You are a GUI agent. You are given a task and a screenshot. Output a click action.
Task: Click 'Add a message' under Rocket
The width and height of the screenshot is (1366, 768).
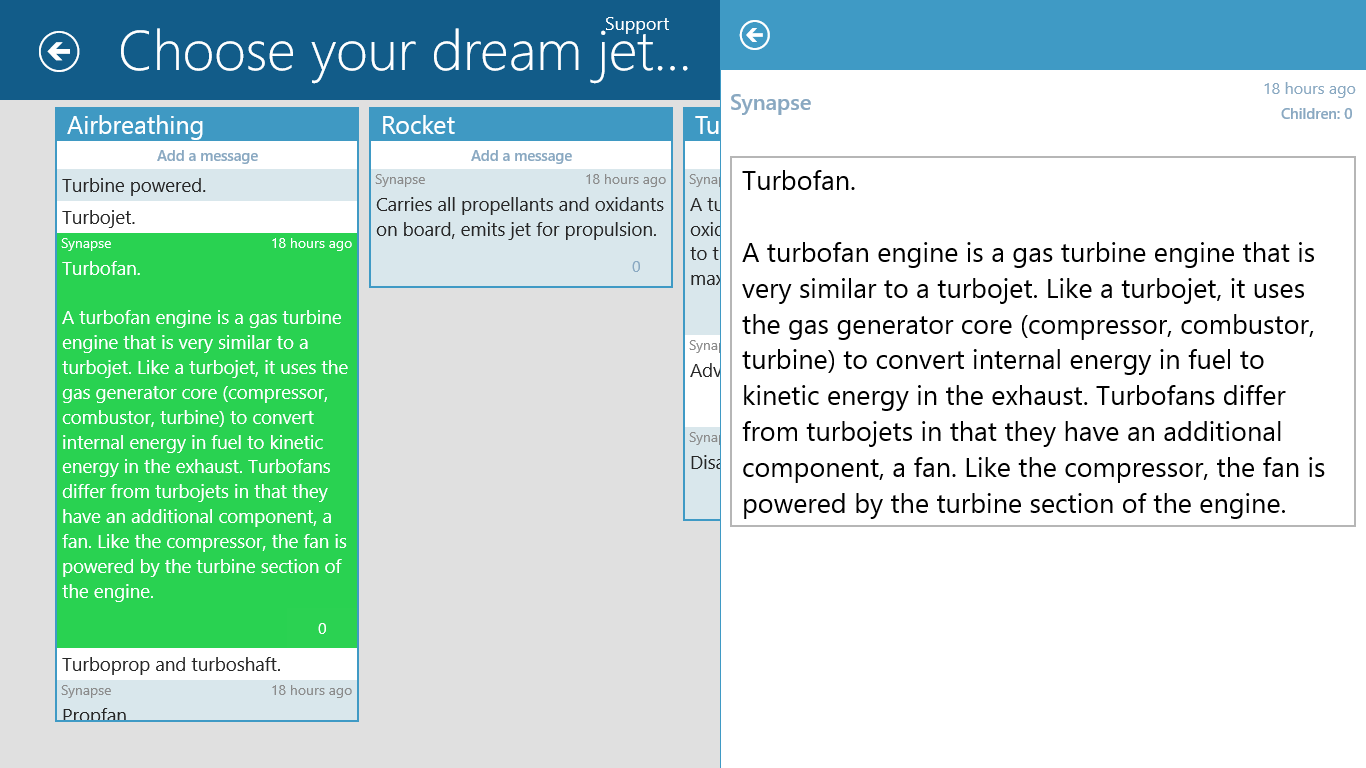521,156
